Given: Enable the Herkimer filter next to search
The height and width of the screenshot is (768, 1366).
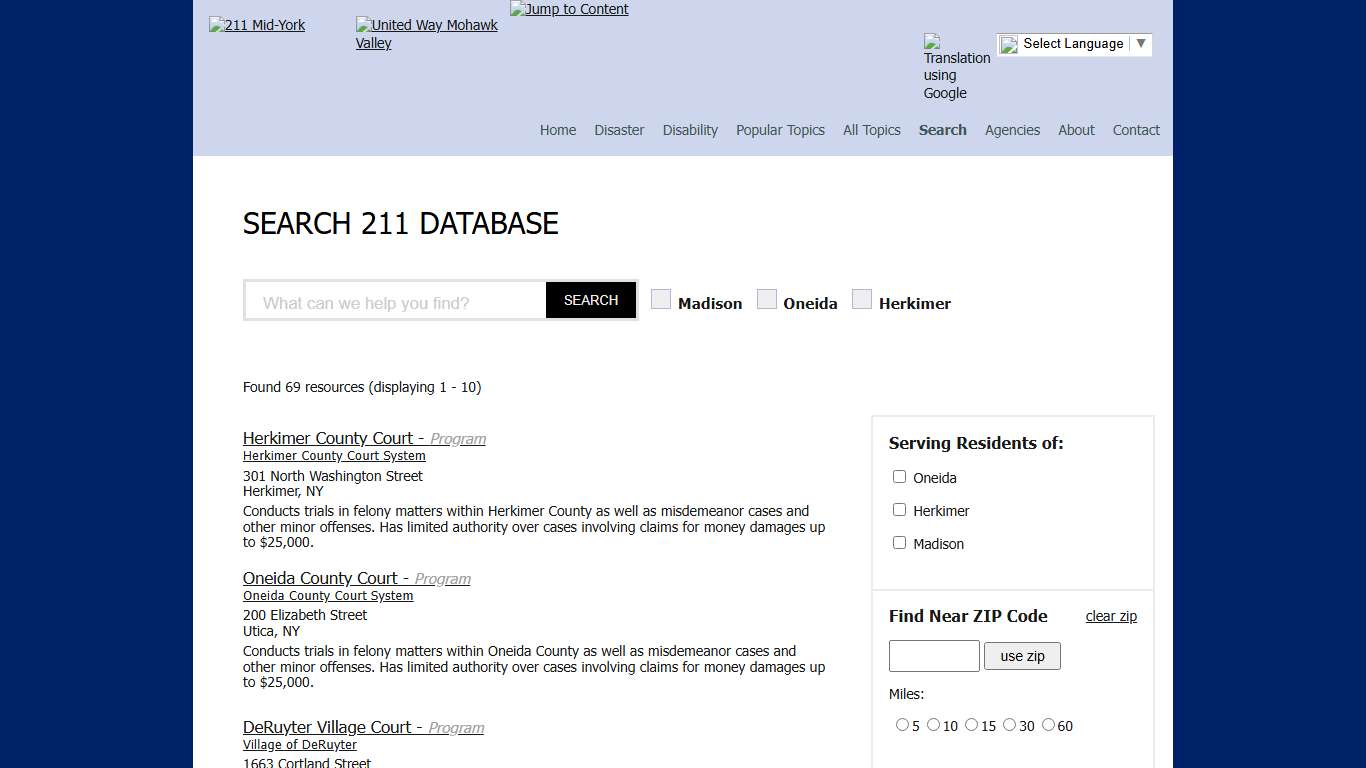Looking at the screenshot, I should tap(862, 298).
